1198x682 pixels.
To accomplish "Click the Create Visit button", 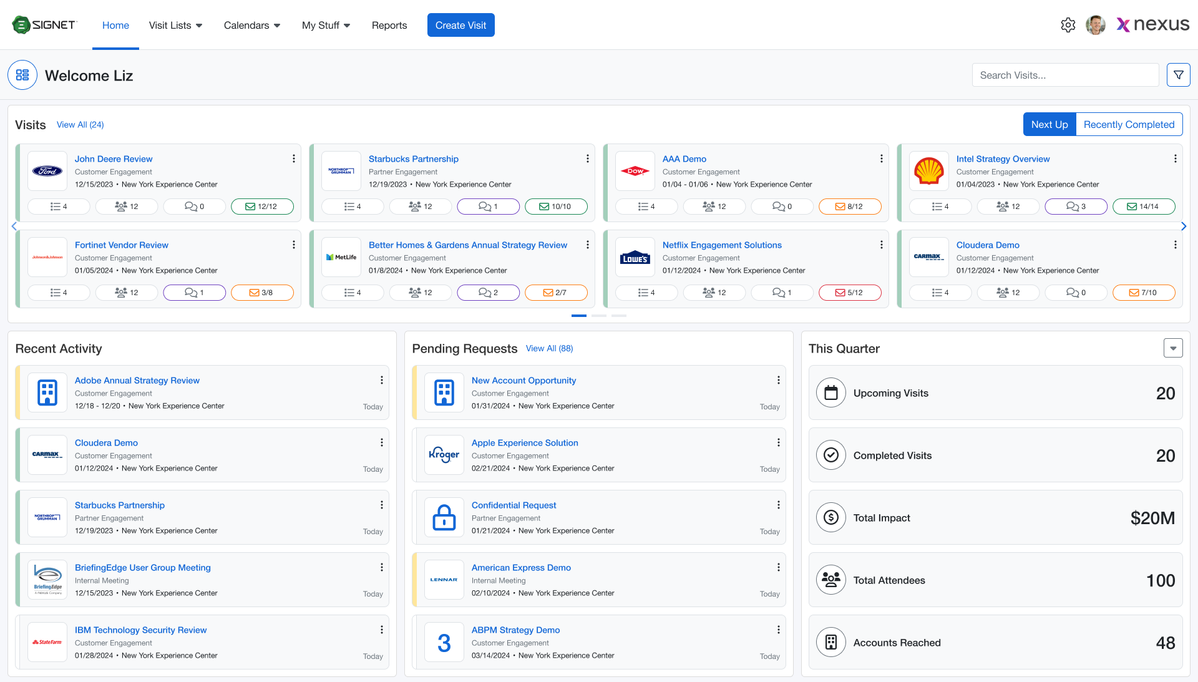I will (461, 25).
